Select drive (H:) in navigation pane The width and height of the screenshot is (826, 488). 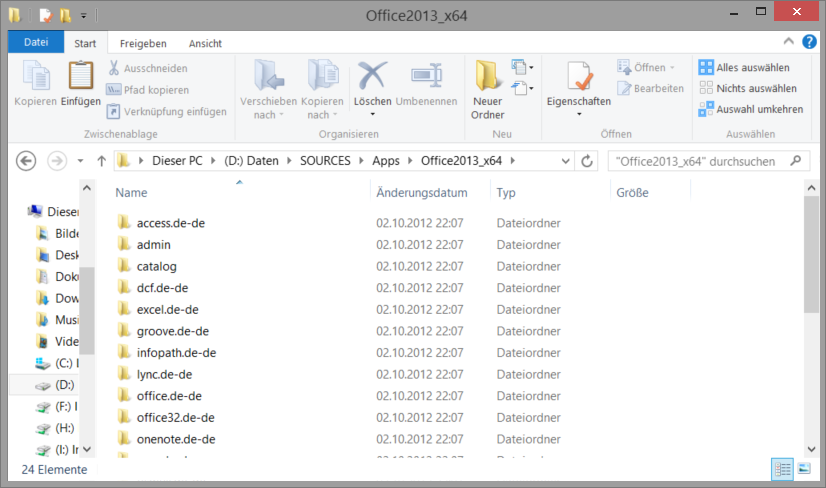55,428
